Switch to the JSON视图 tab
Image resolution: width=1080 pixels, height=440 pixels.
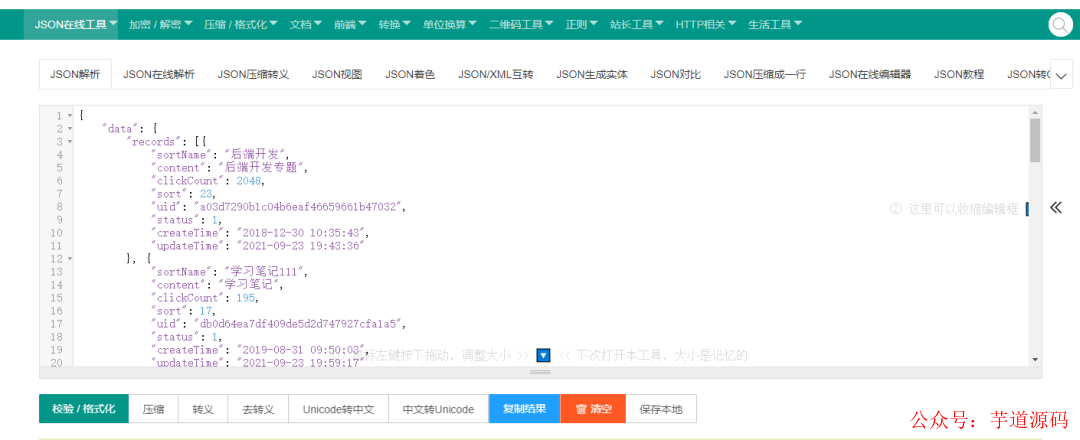coord(337,75)
